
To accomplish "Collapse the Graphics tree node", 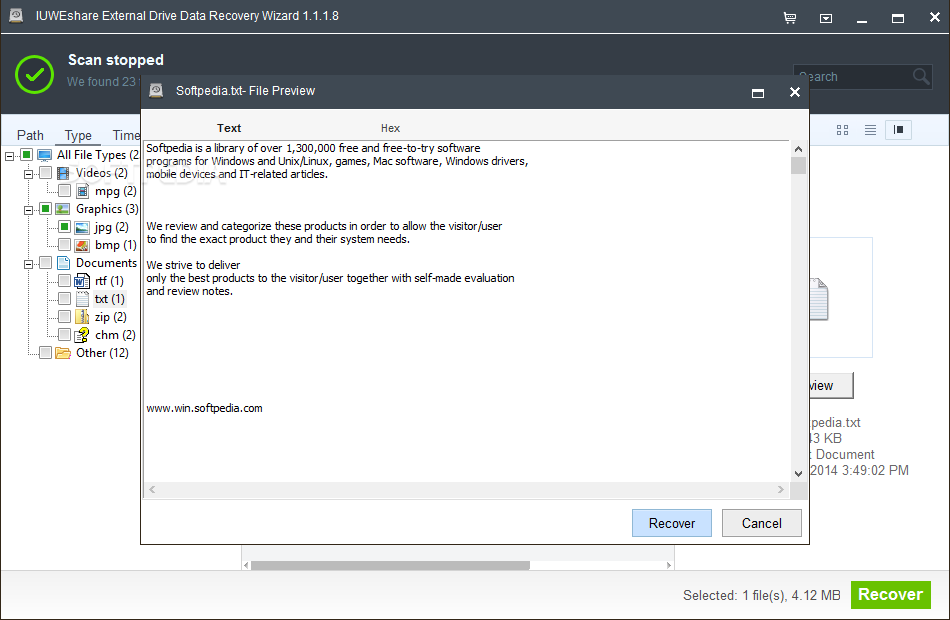I will tap(28, 210).
